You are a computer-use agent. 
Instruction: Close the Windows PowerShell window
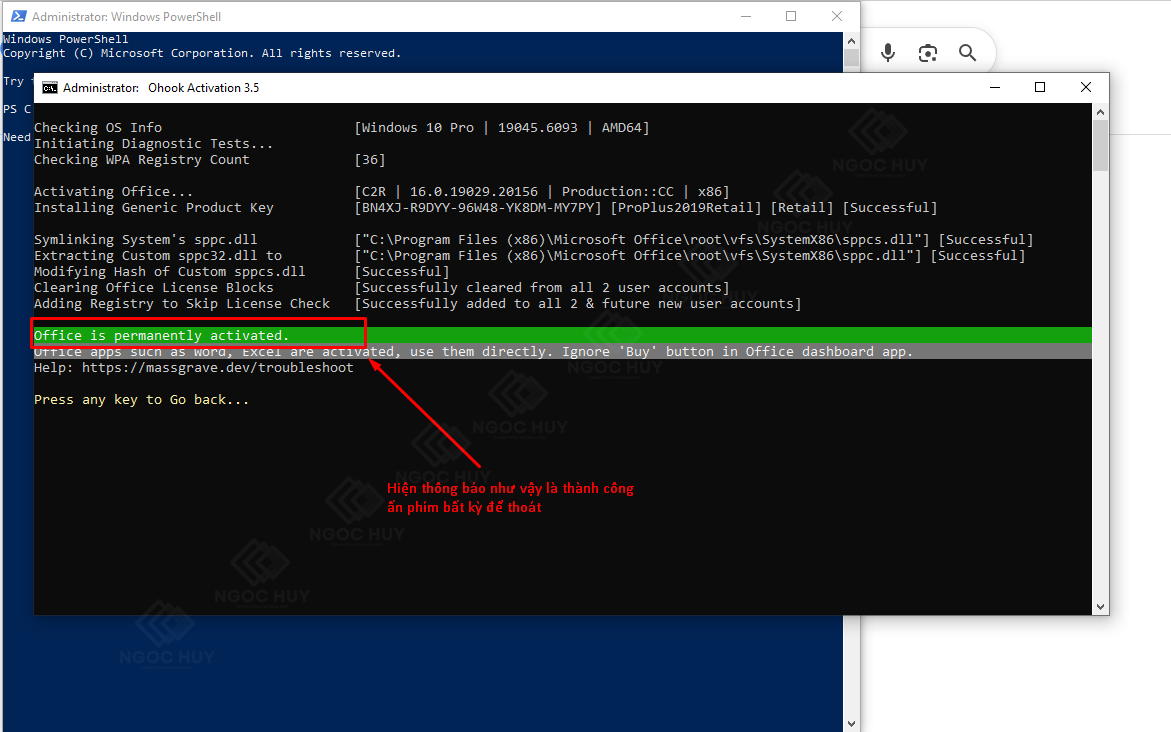click(x=837, y=16)
